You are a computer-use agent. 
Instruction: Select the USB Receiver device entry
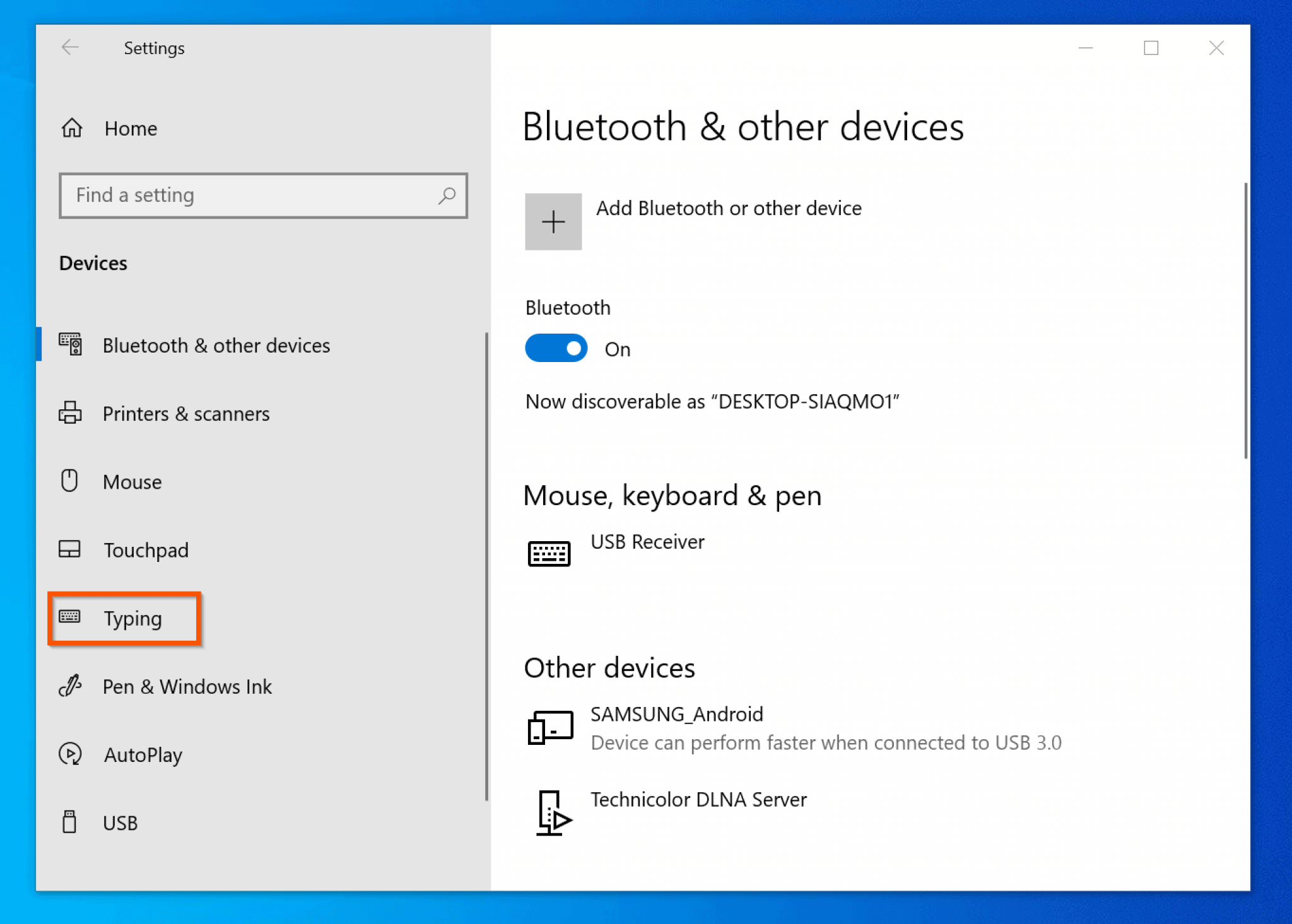pos(647,542)
